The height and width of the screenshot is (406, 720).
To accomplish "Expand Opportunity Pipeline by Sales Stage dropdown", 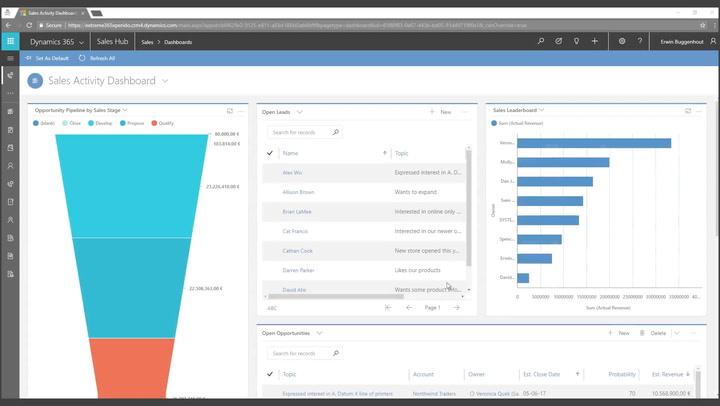I will (x=124, y=110).
